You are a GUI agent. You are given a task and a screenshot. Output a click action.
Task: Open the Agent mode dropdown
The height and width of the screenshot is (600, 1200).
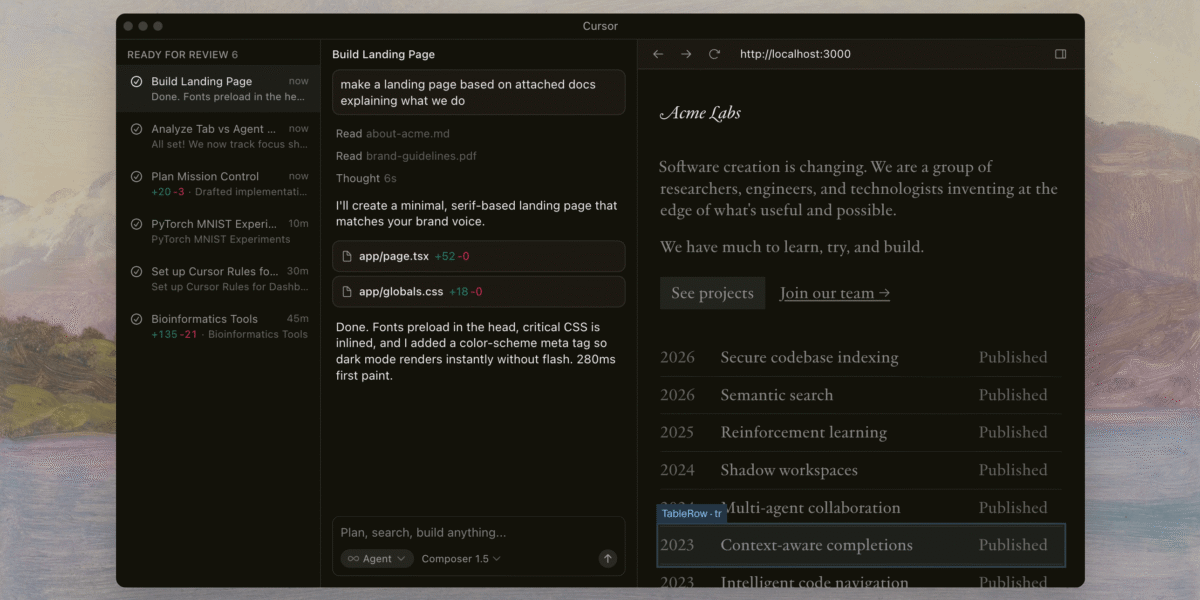[377, 559]
